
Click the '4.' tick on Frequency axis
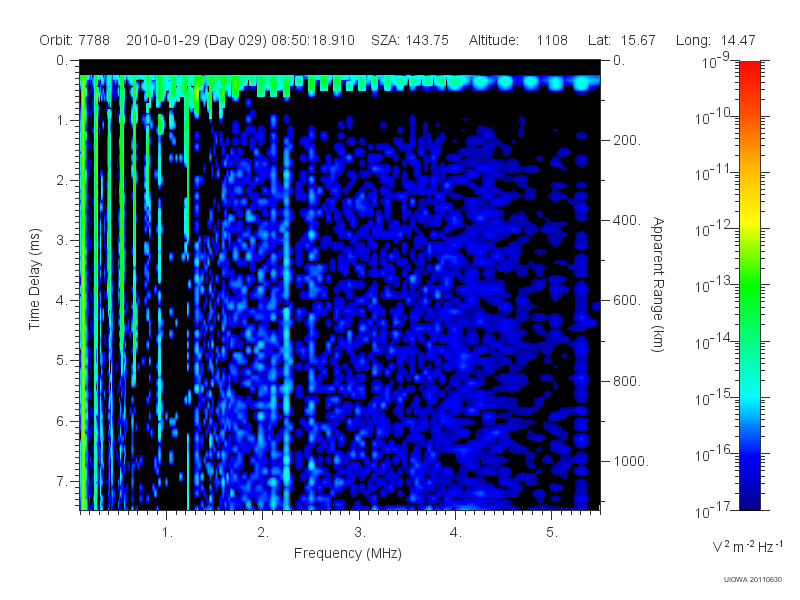456,533
